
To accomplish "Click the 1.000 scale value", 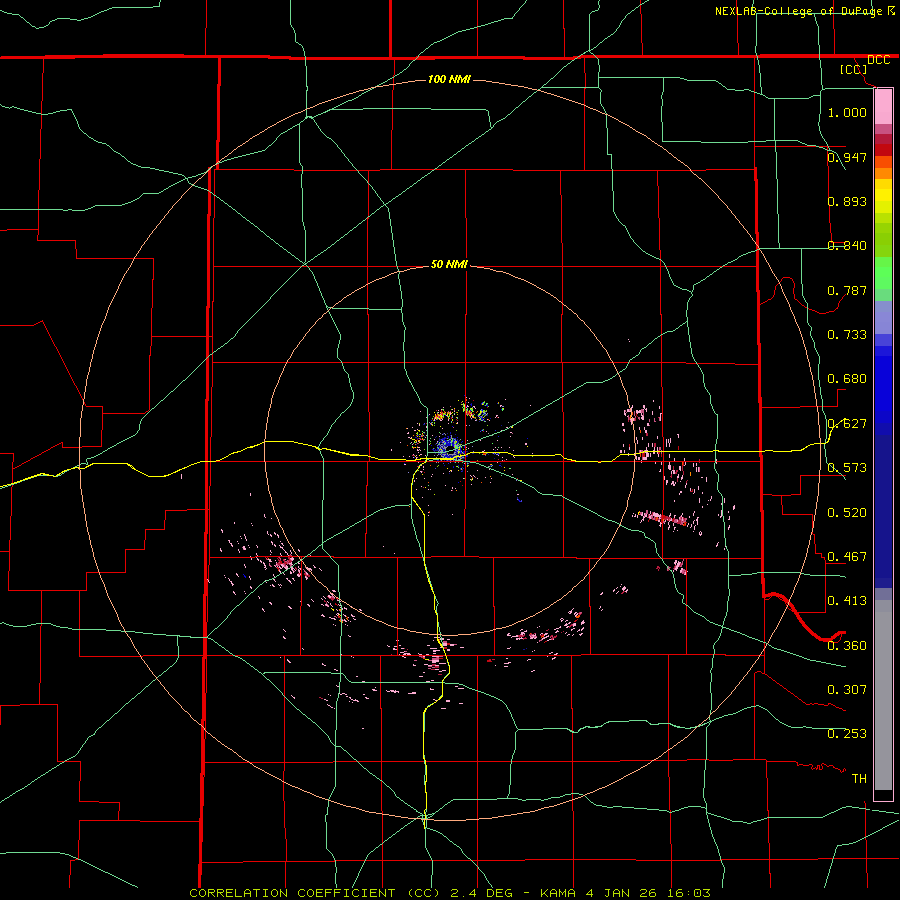I will pyautogui.click(x=847, y=112).
